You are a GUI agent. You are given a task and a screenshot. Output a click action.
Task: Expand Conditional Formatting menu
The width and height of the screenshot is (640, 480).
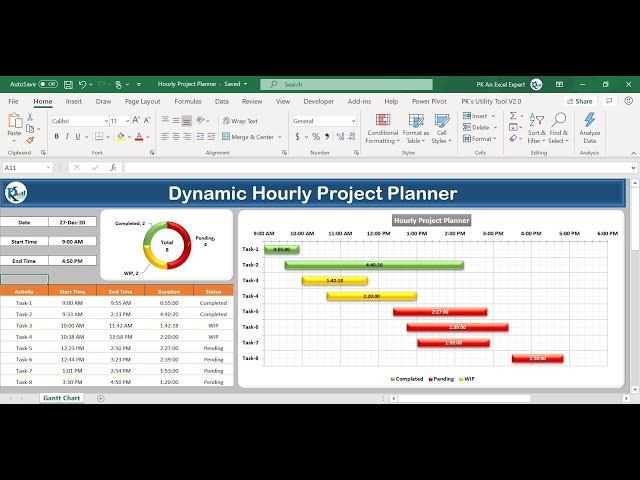[x=382, y=129]
